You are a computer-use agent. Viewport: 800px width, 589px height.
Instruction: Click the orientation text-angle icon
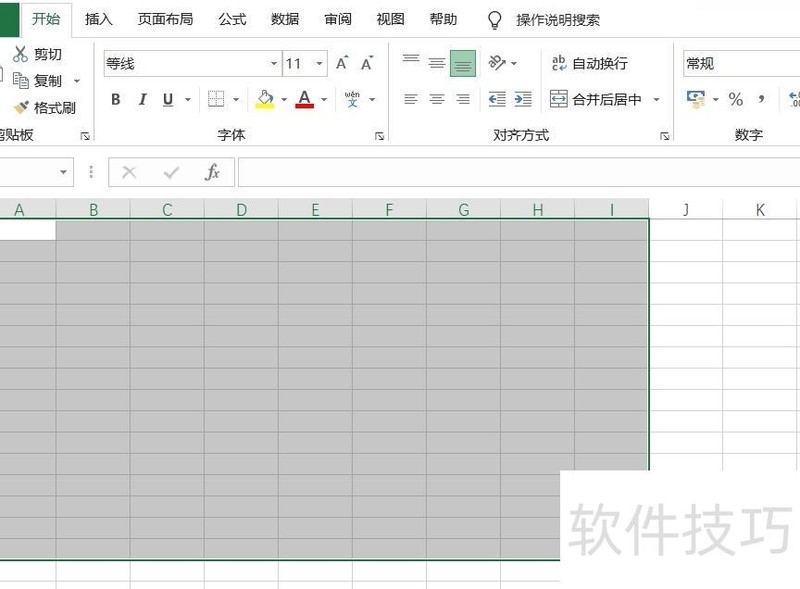coord(497,63)
